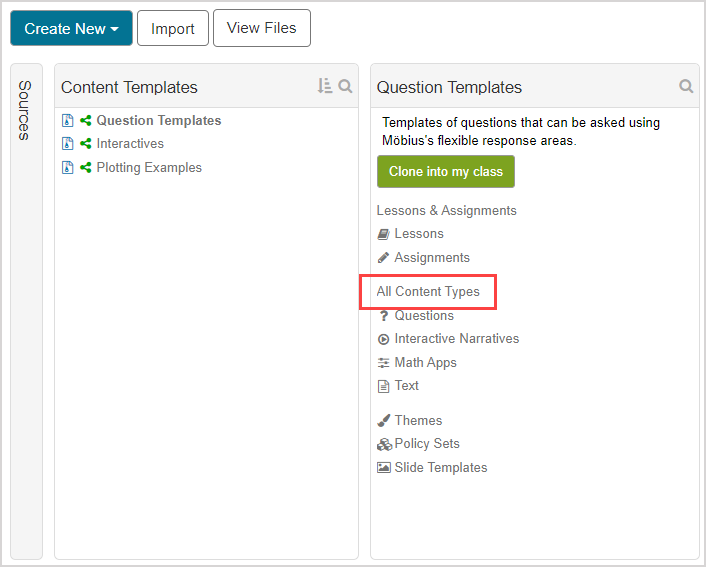Click the Clone into my class button
Viewport: 706px width, 567px height.
click(446, 172)
